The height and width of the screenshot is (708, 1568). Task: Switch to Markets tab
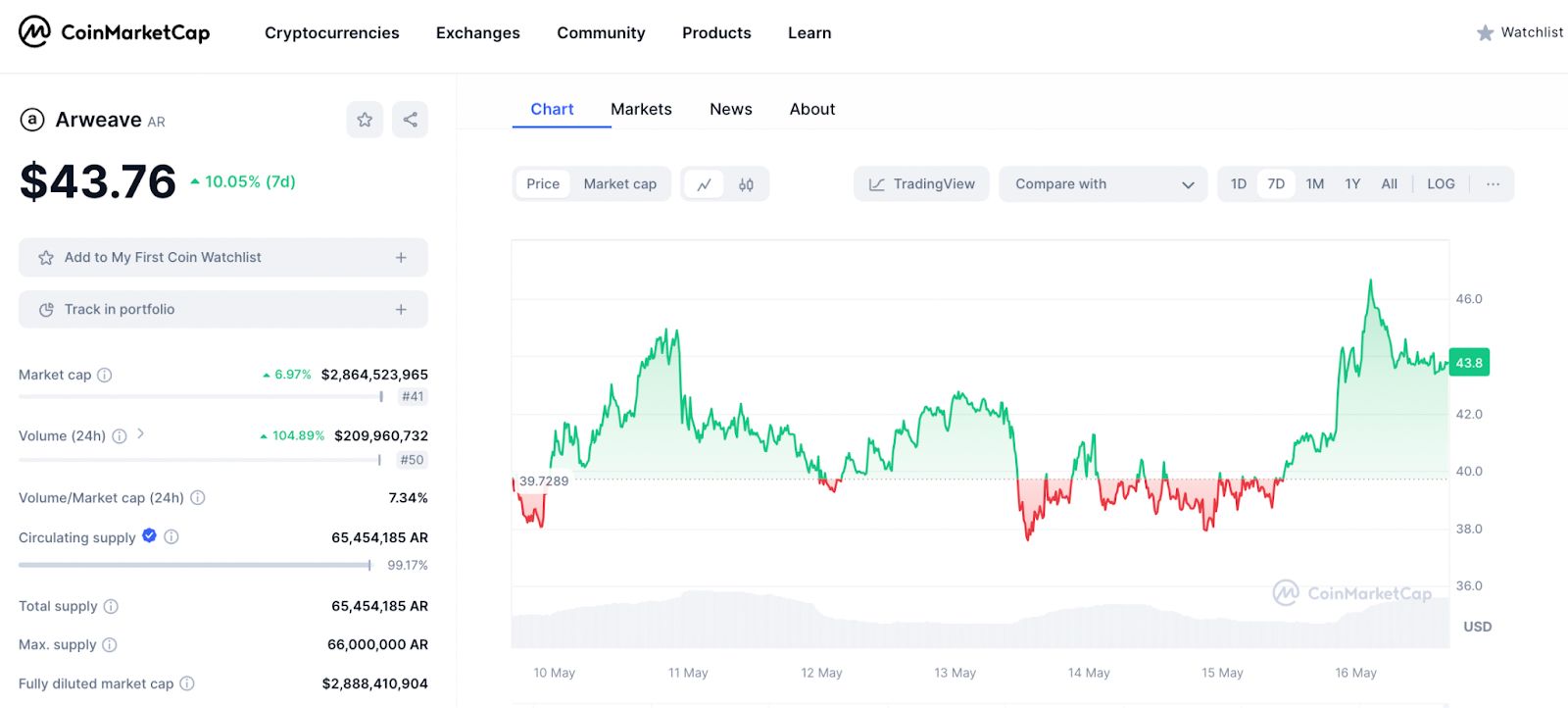coord(641,110)
